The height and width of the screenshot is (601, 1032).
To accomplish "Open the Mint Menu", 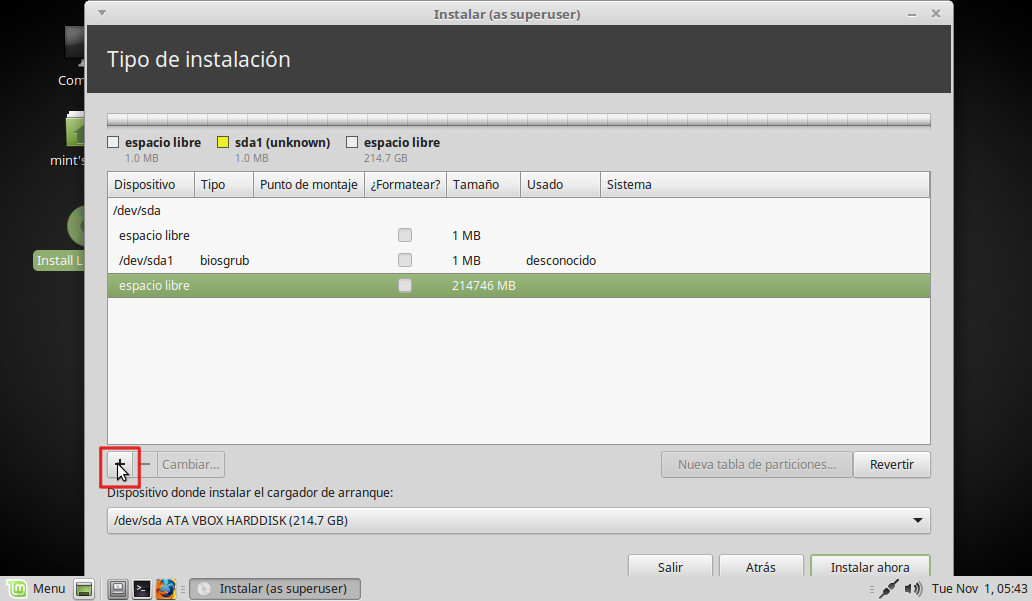I will pos(37,589).
